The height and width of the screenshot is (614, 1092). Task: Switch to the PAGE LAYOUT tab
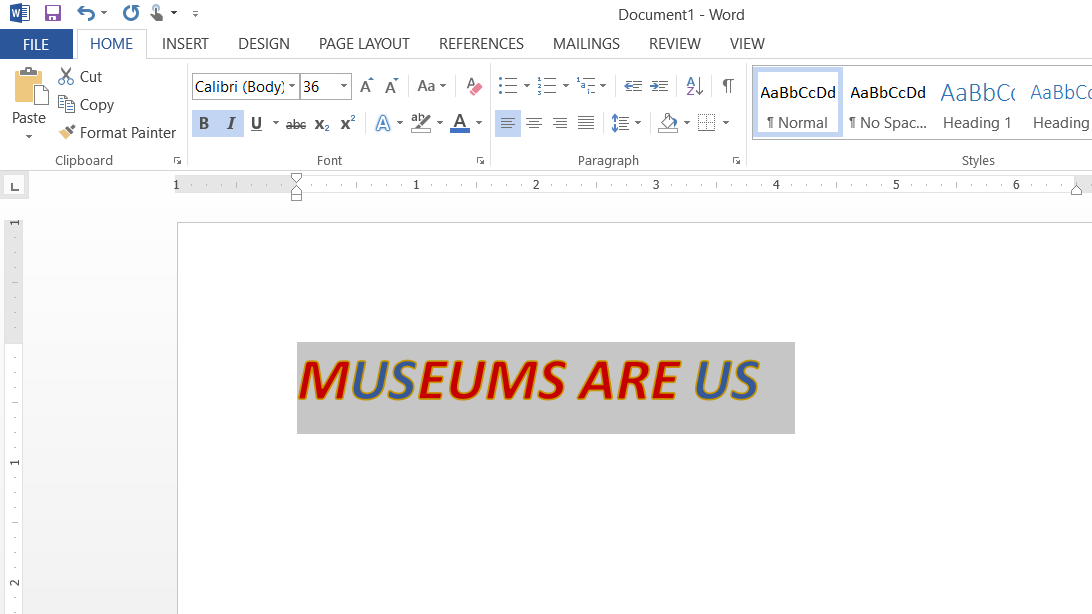364,44
